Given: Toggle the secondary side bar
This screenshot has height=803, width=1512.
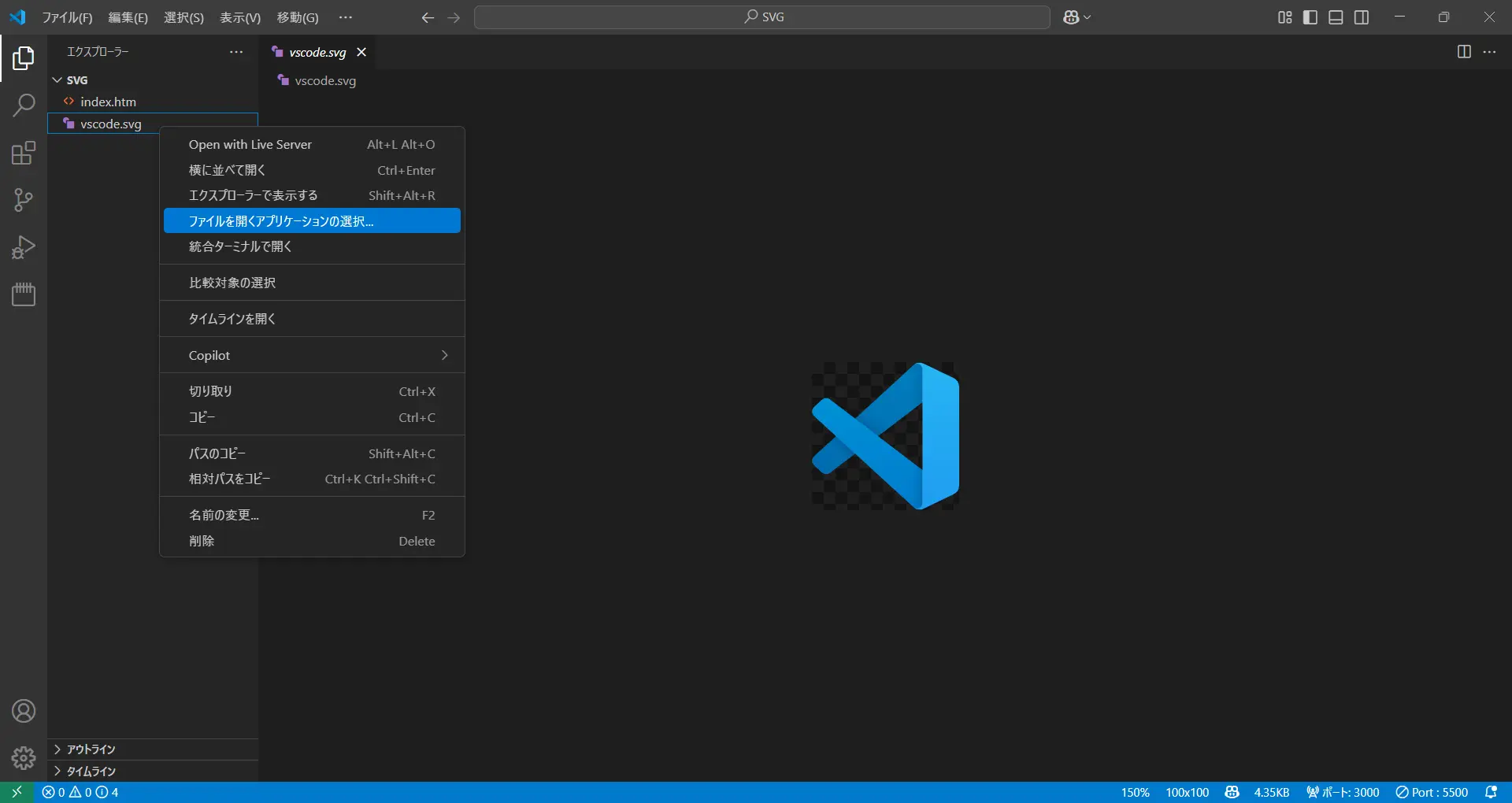Looking at the screenshot, I should 1362,17.
